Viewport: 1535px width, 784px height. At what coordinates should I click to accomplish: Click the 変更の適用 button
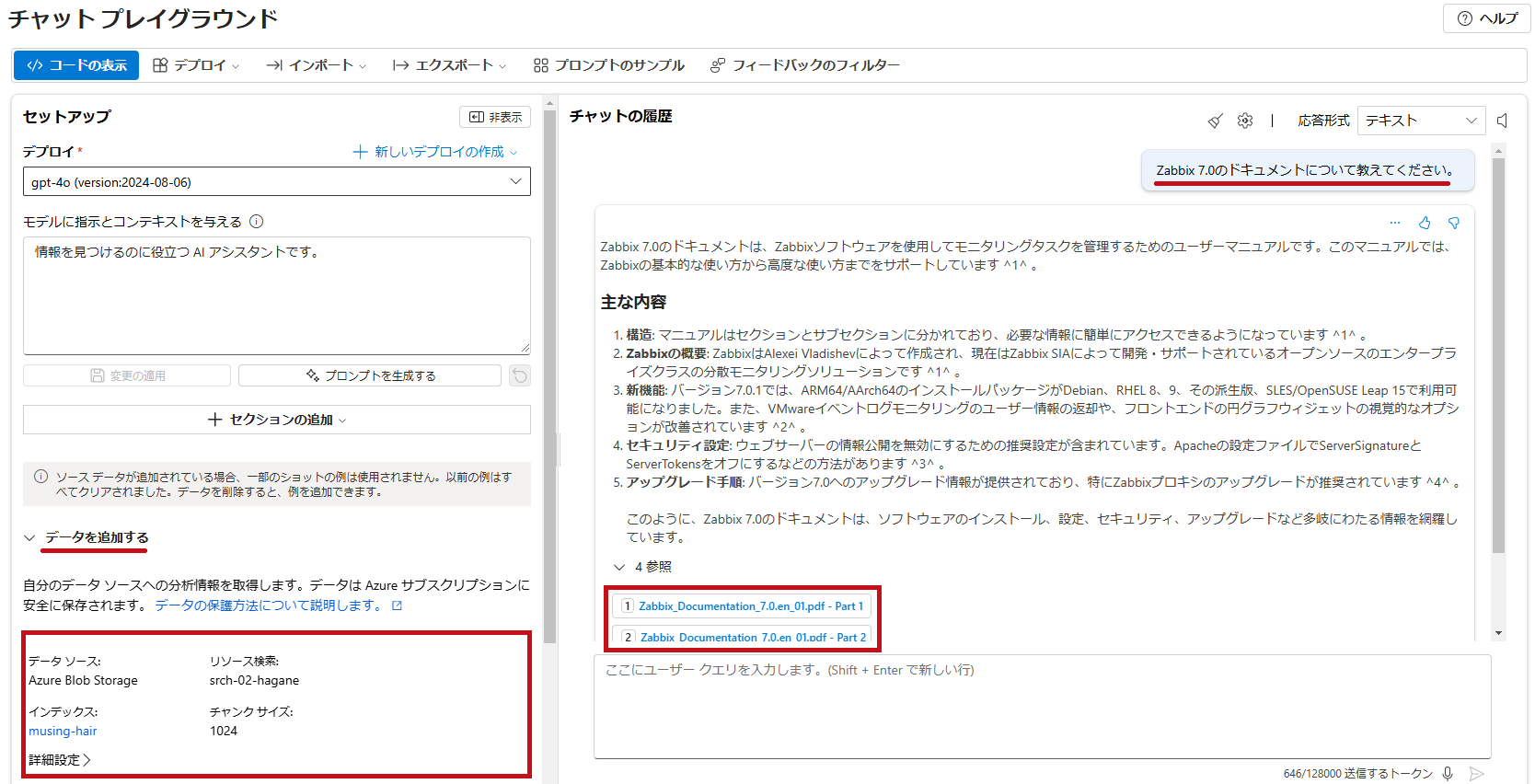[127, 375]
